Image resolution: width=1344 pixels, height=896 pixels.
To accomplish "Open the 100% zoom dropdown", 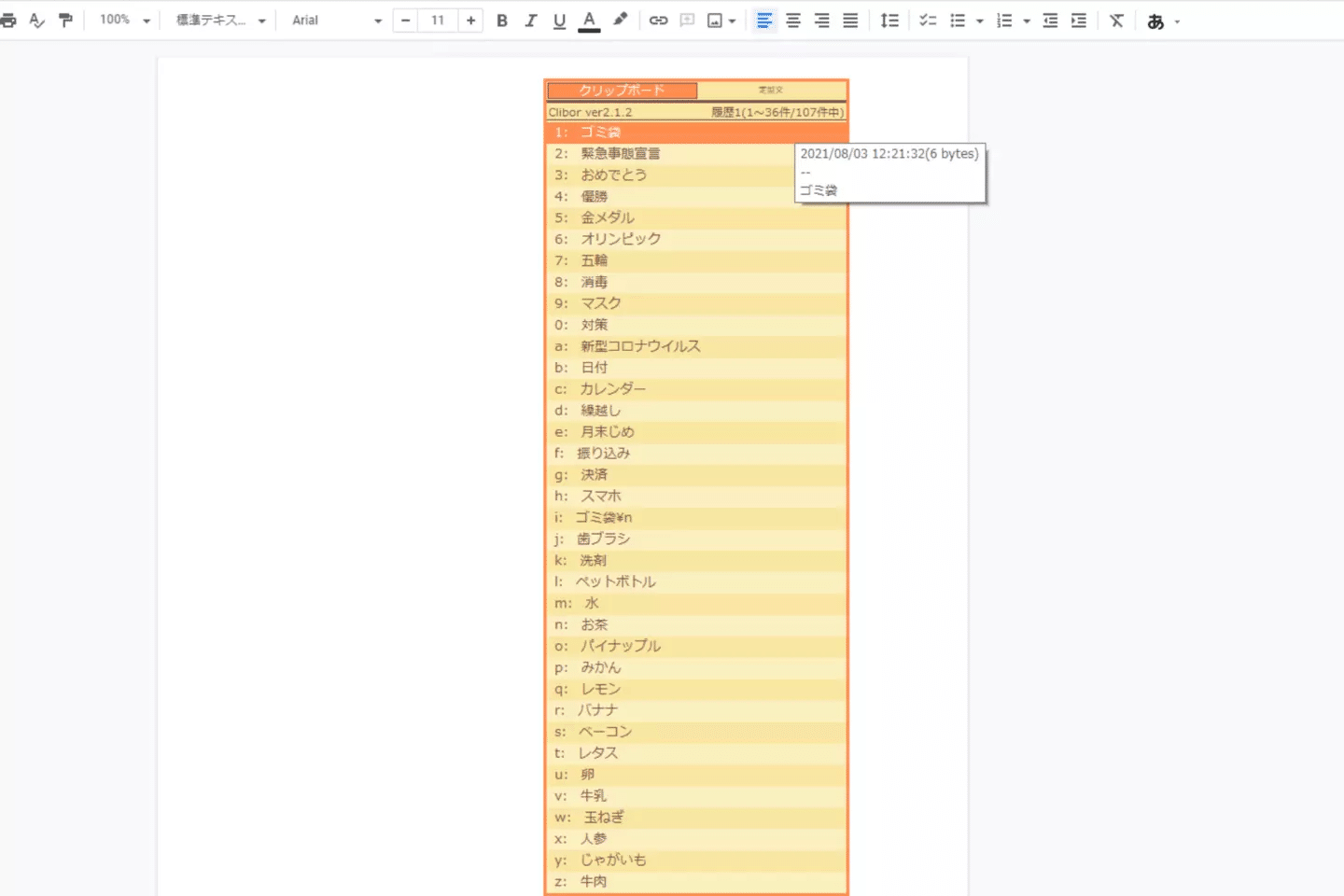I will [x=125, y=21].
